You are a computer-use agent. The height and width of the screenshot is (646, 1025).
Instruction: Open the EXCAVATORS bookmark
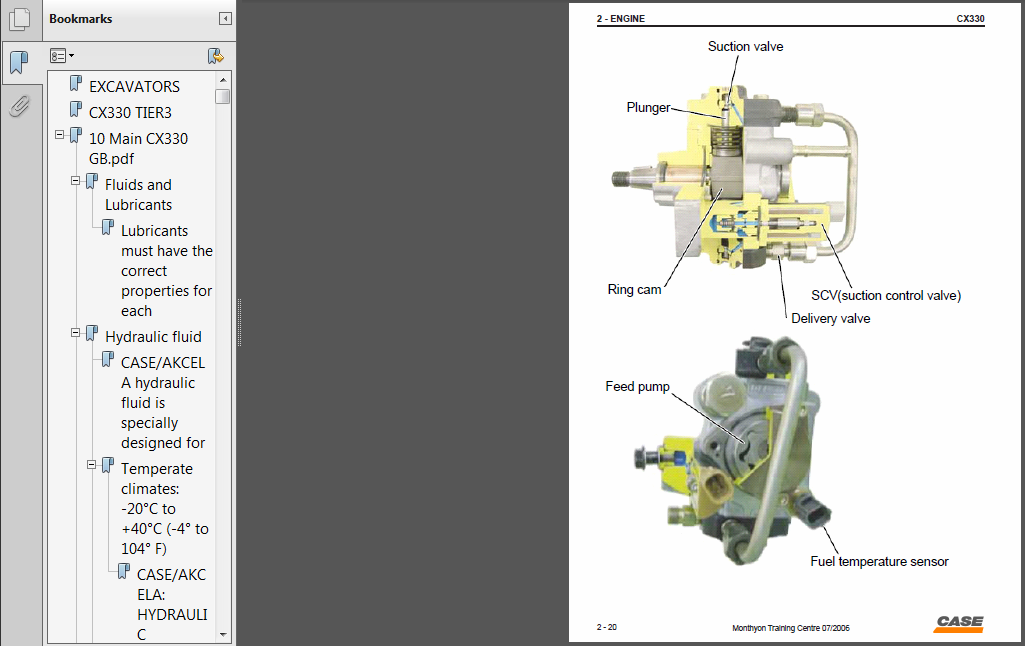tap(134, 86)
